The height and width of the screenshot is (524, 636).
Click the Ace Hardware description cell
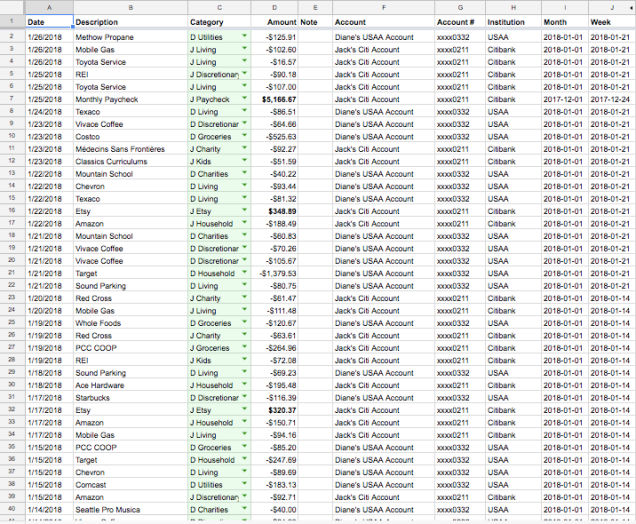point(131,385)
